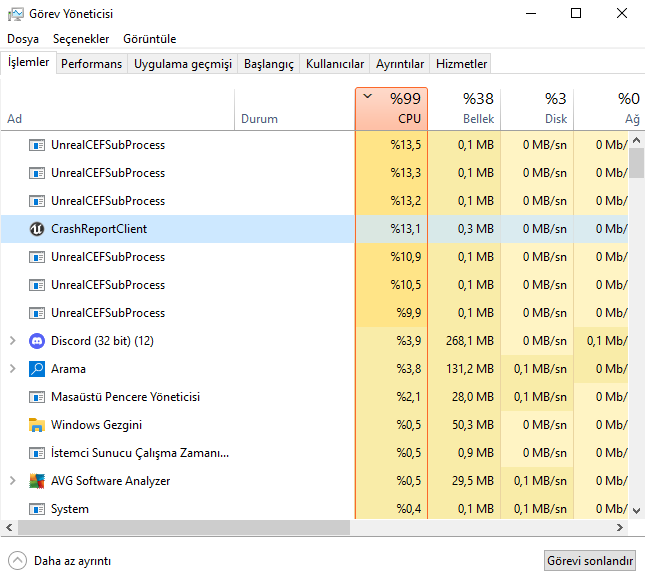Click the İstemci Sunucu Çalışma Zamanı icon
The image size is (645, 585).
37,453
